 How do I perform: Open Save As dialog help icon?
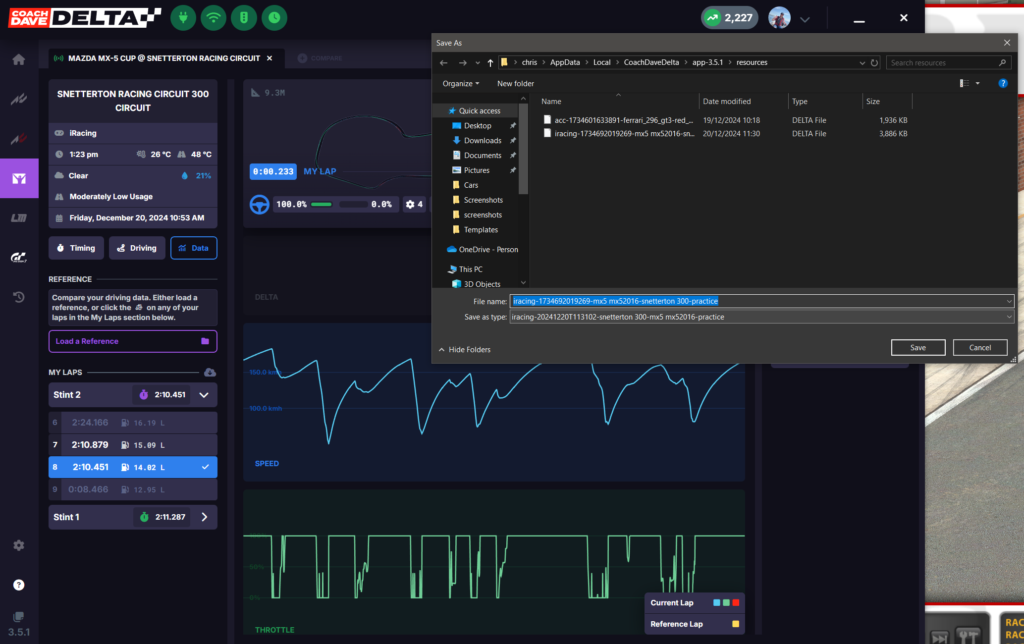[1002, 84]
